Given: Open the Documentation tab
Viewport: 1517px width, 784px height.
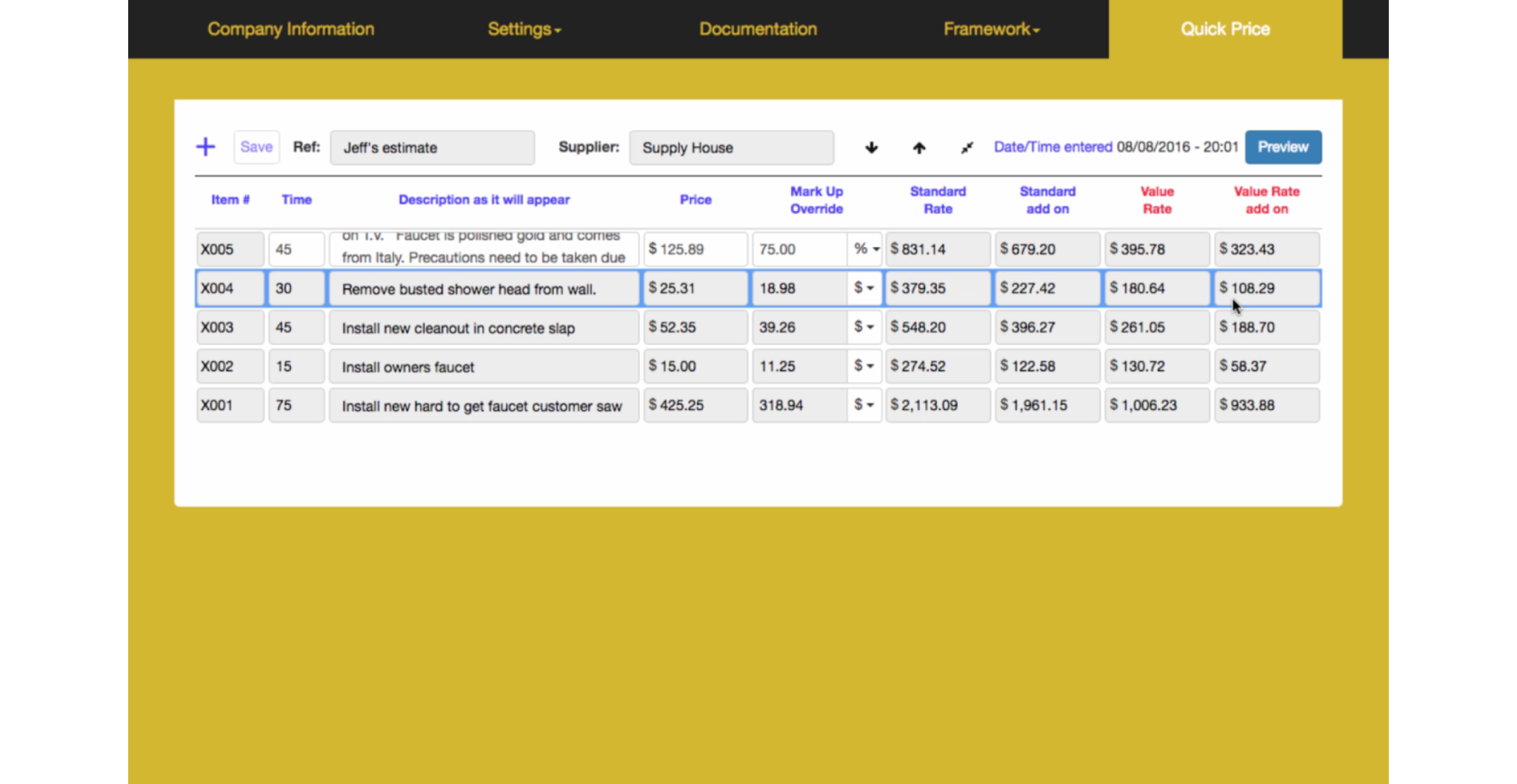Looking at the screenshot, I should pyautogui.click(x=758, y=29).
